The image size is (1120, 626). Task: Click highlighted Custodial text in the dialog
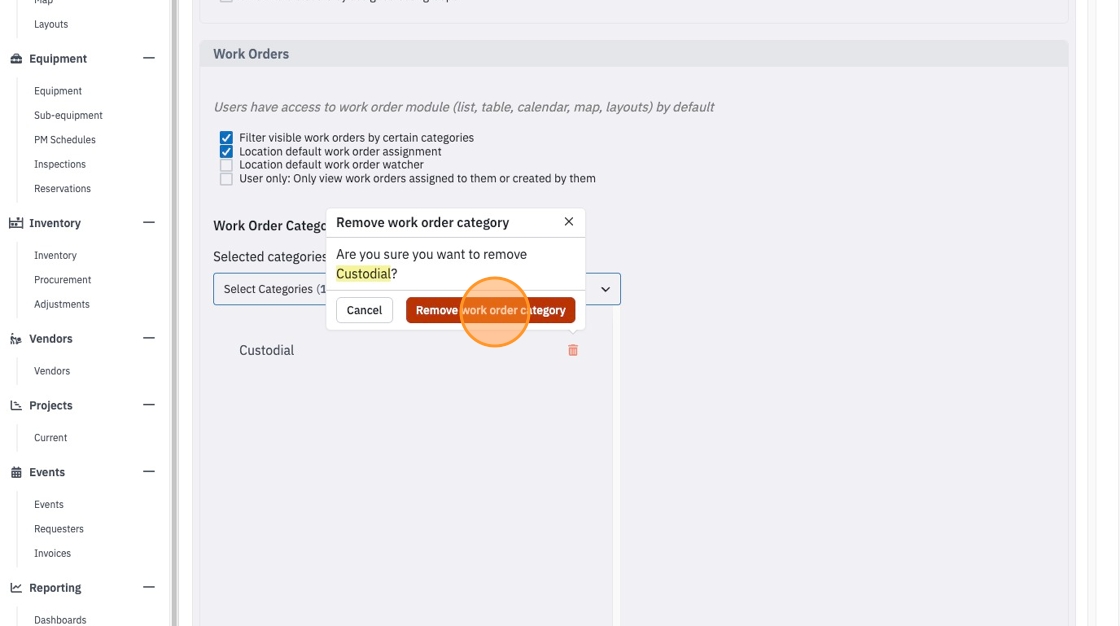pyautogui.click(x=364, y=274)
